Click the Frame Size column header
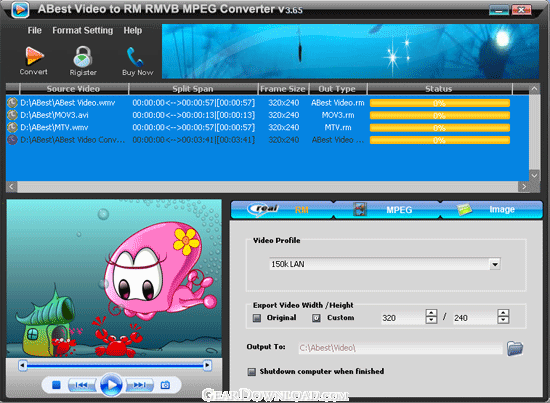 [x=283, y=89]
